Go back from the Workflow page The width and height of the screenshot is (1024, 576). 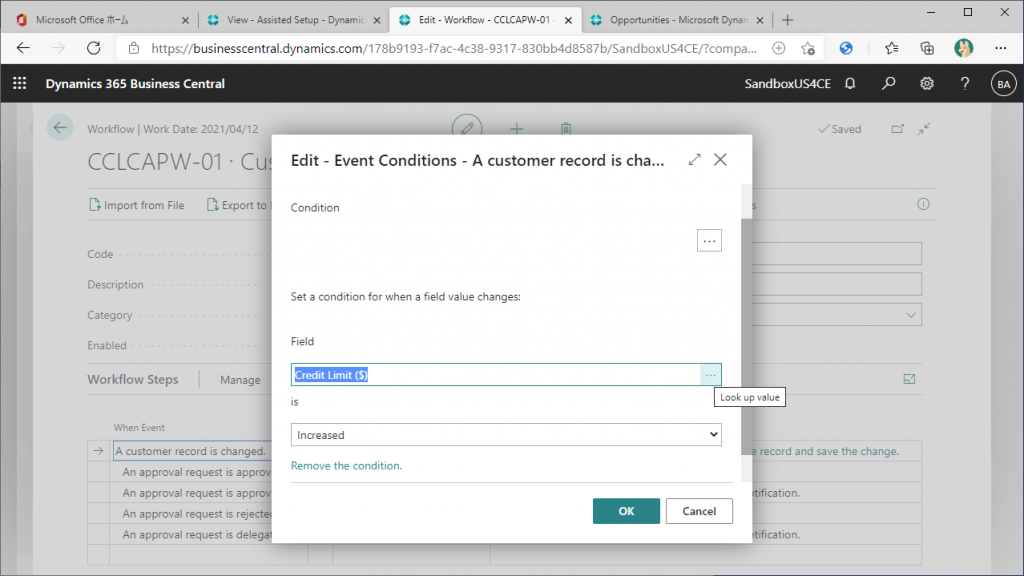(60, 128)
